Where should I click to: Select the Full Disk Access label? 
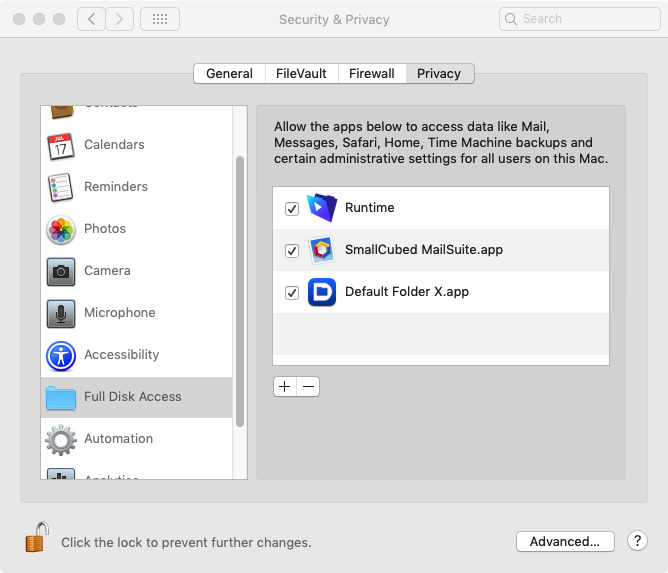[132, 397]
